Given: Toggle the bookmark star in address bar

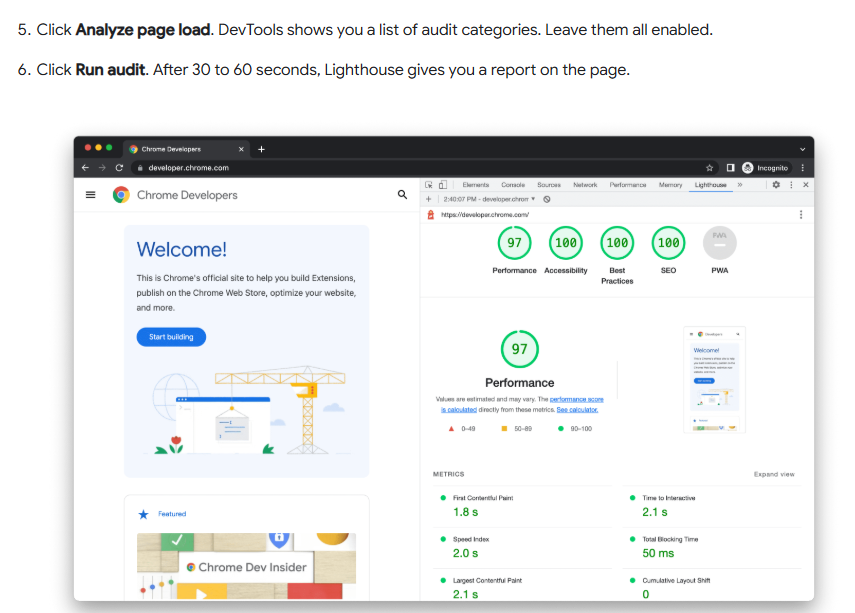Looking at the screenshot, I should [708, 168].
